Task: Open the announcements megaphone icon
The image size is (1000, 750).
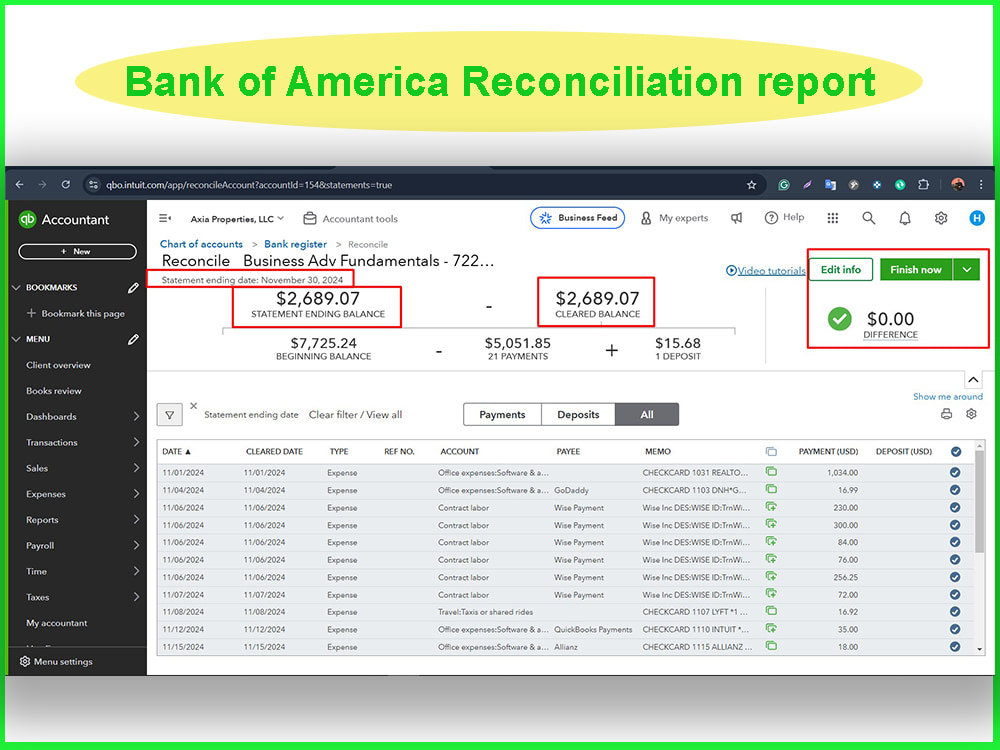Action: pyautogui.click(x=737, y=218)
